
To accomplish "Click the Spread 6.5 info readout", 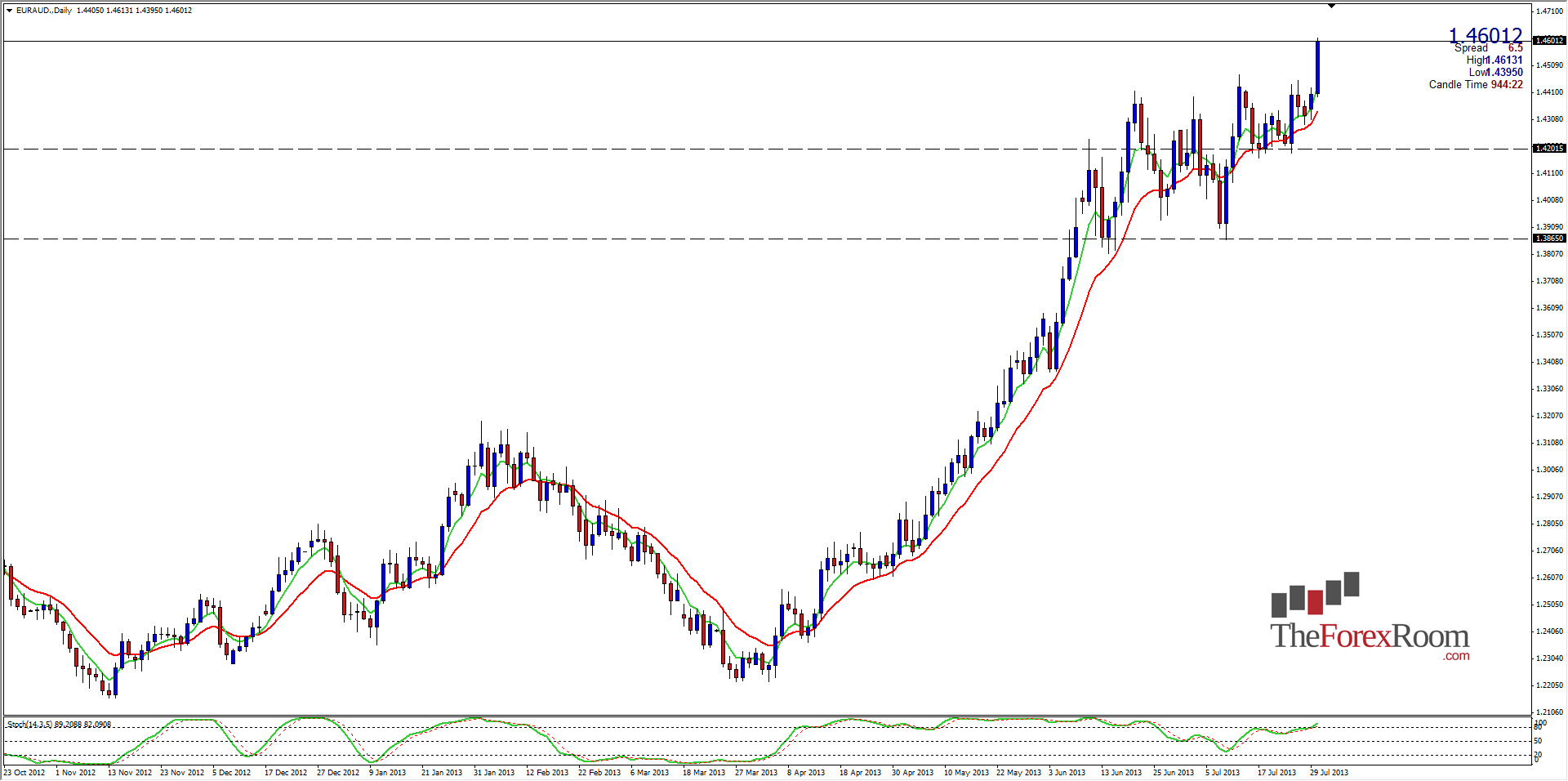I will pos(1488,47).
